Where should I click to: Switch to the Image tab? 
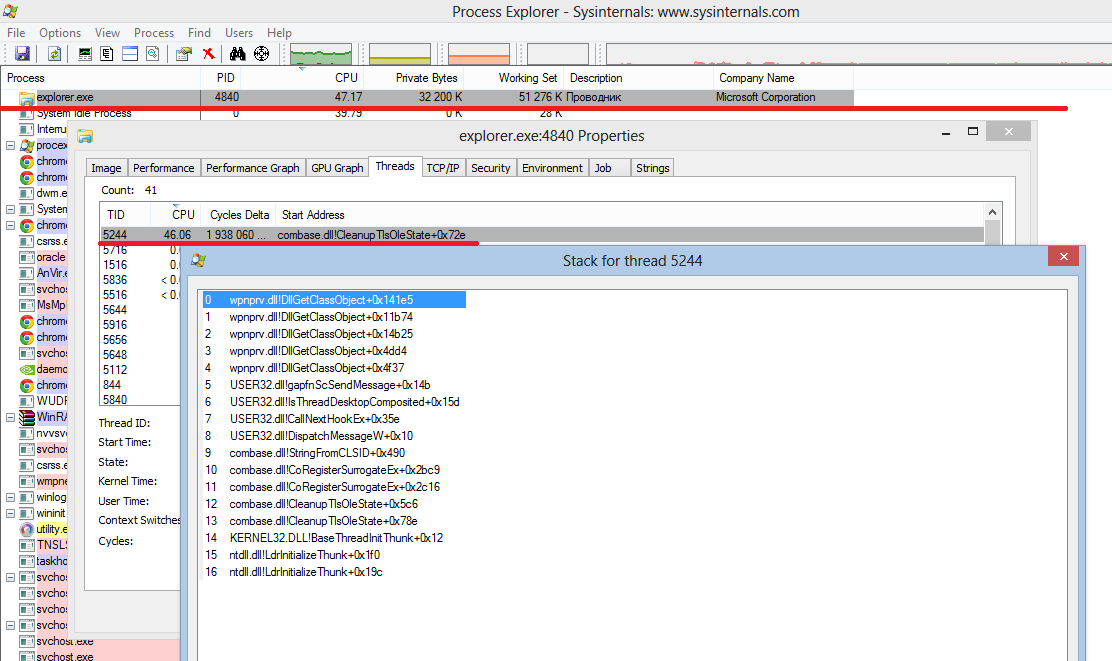[106, 168]
